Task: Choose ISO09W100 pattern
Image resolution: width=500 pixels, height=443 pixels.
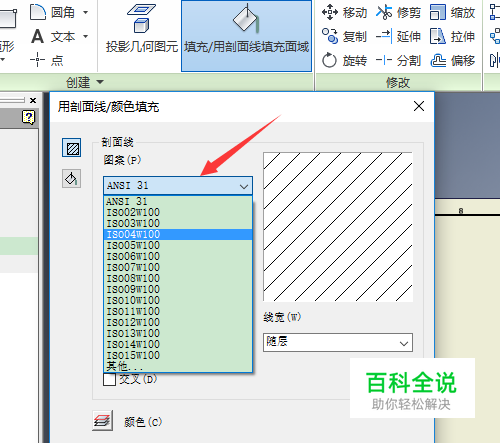Action: [178, 289]
